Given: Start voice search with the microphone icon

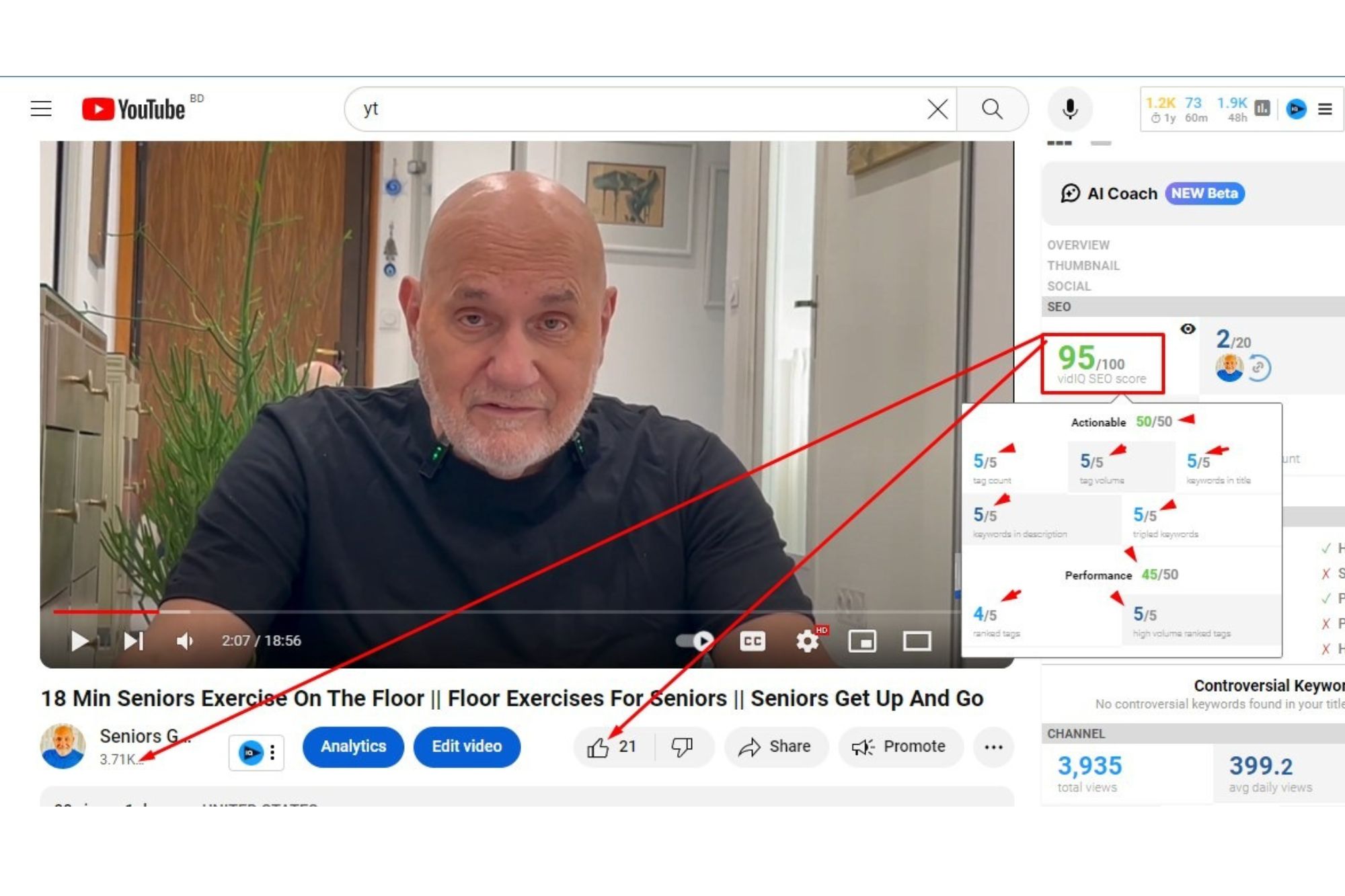Looking at the screenshot, I should pos(1069,109).
